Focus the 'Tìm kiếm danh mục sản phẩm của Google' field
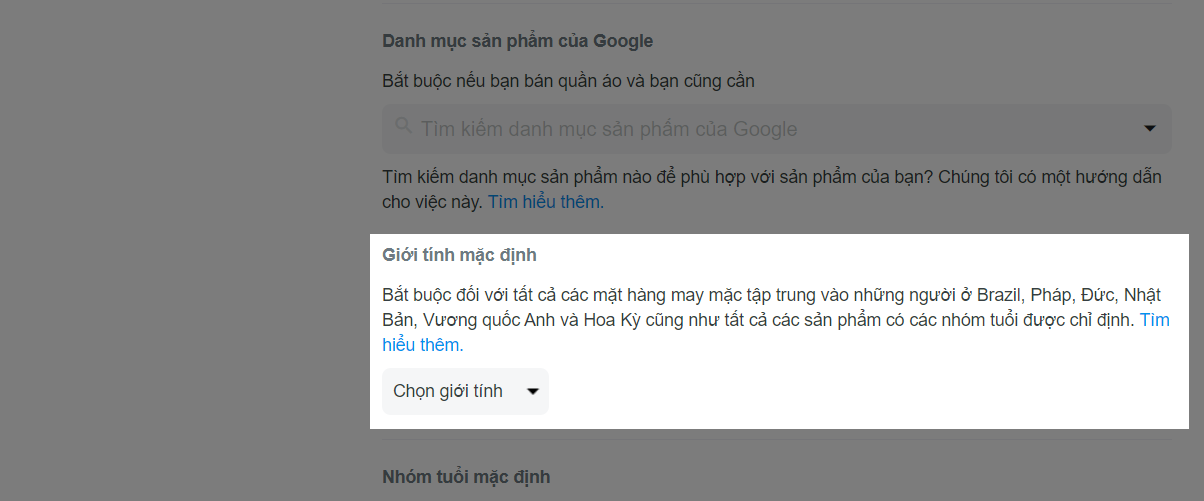Screen dimensions: 1204x501 coord(777,128)
